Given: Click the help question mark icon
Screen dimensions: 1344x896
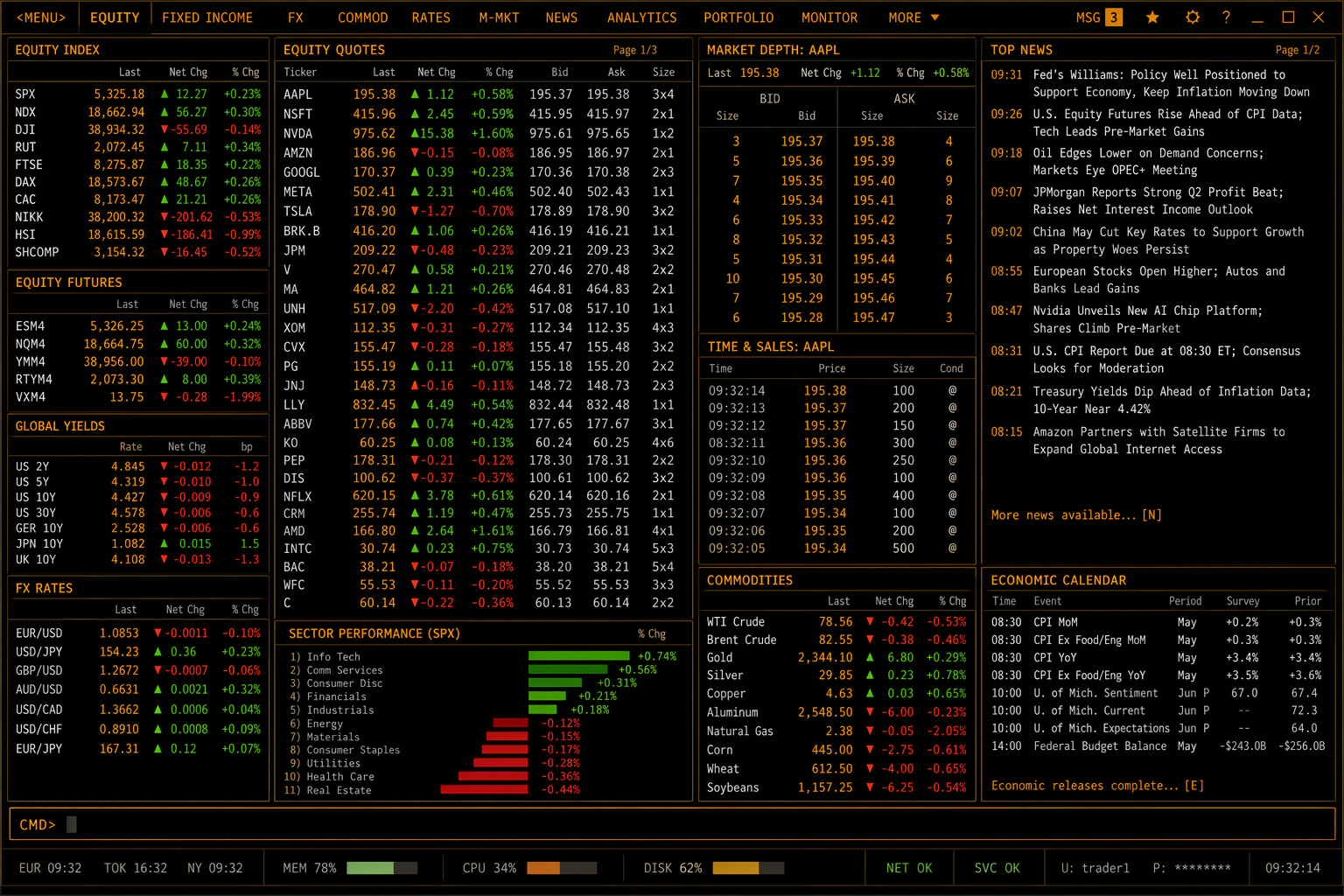Looking at the screenshot, I should click(x=1226, y=17).
